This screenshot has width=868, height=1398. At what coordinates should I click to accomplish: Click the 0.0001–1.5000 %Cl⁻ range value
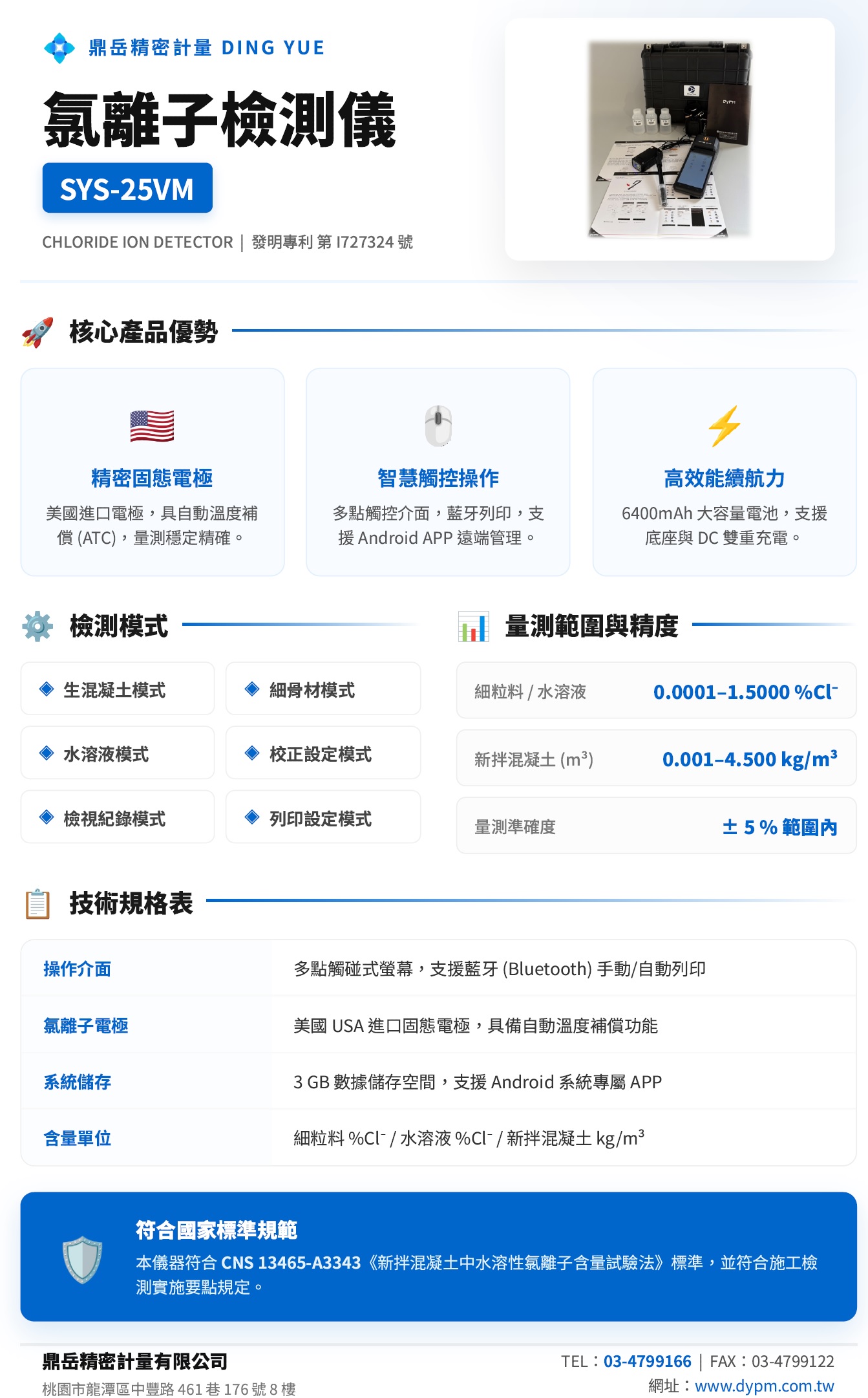pos(745,691)
